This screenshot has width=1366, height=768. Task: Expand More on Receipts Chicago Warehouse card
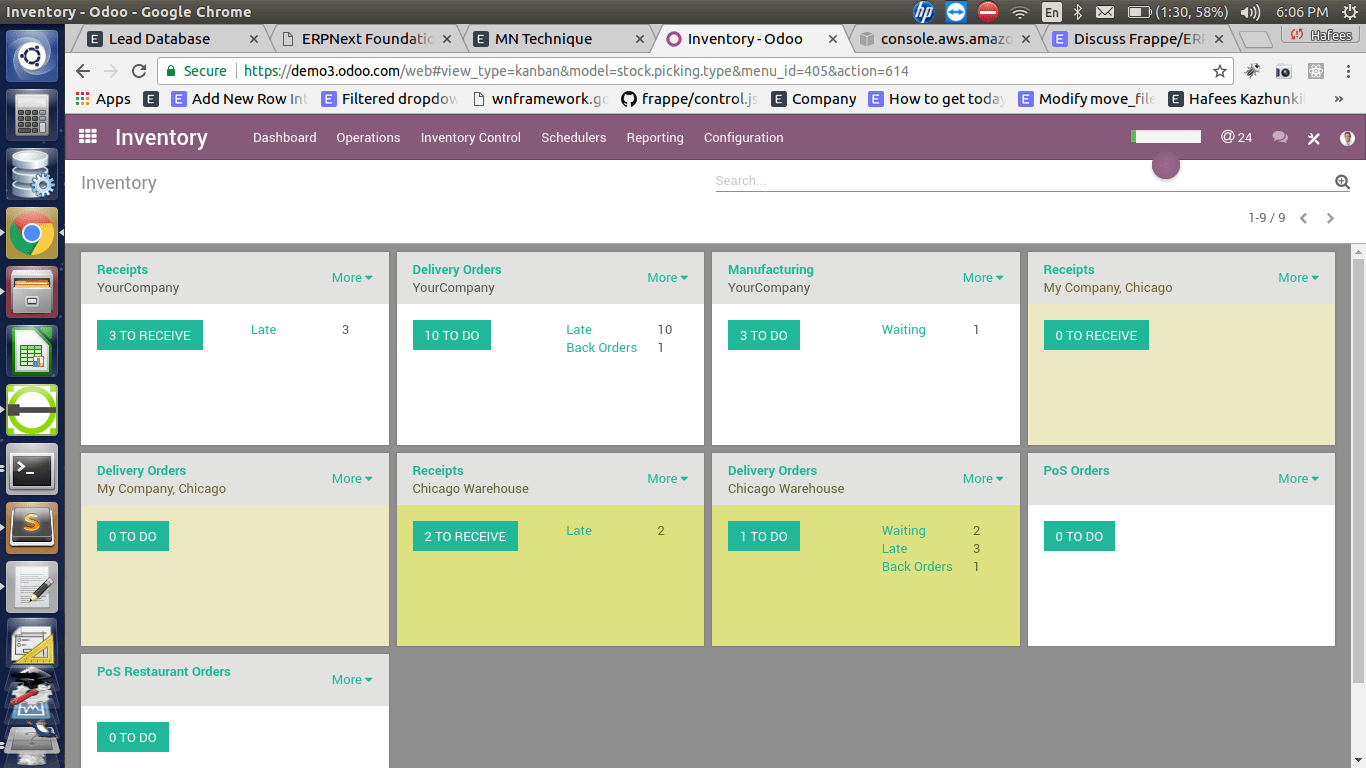[667, 479]
